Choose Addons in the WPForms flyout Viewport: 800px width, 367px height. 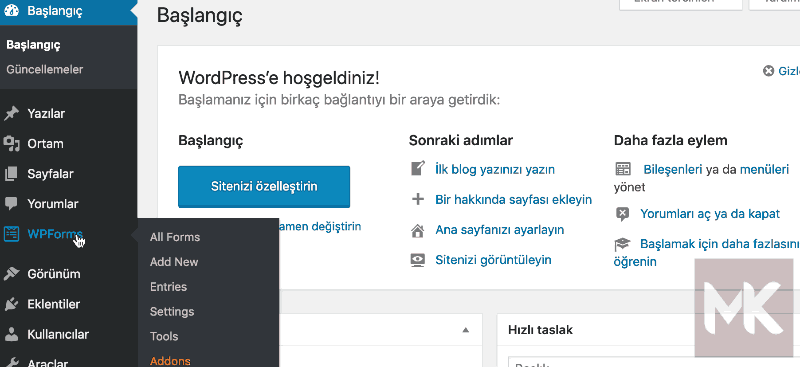170,361
